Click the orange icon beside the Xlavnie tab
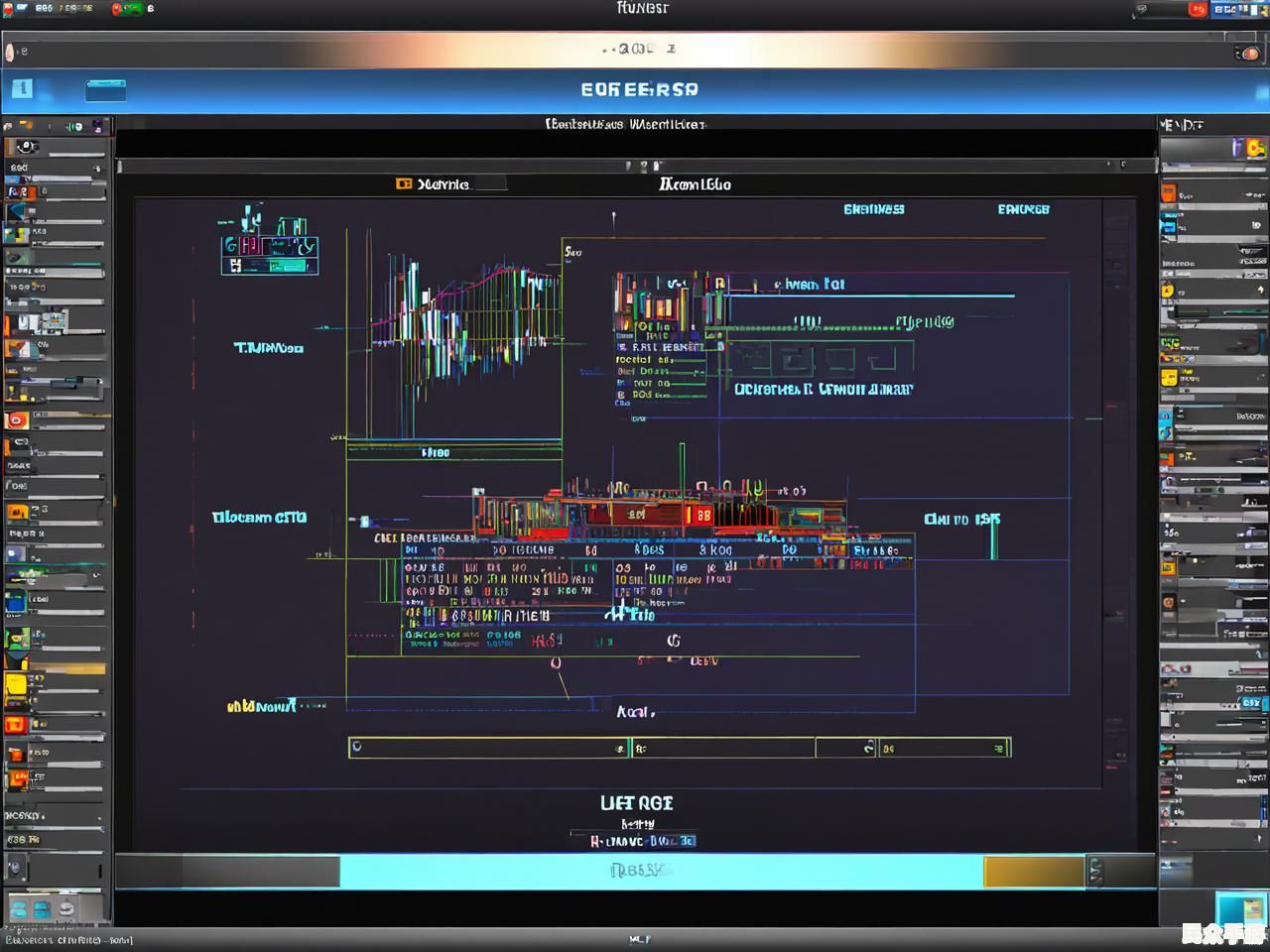Screen dimensions: 1270x952 pos(404,184)
